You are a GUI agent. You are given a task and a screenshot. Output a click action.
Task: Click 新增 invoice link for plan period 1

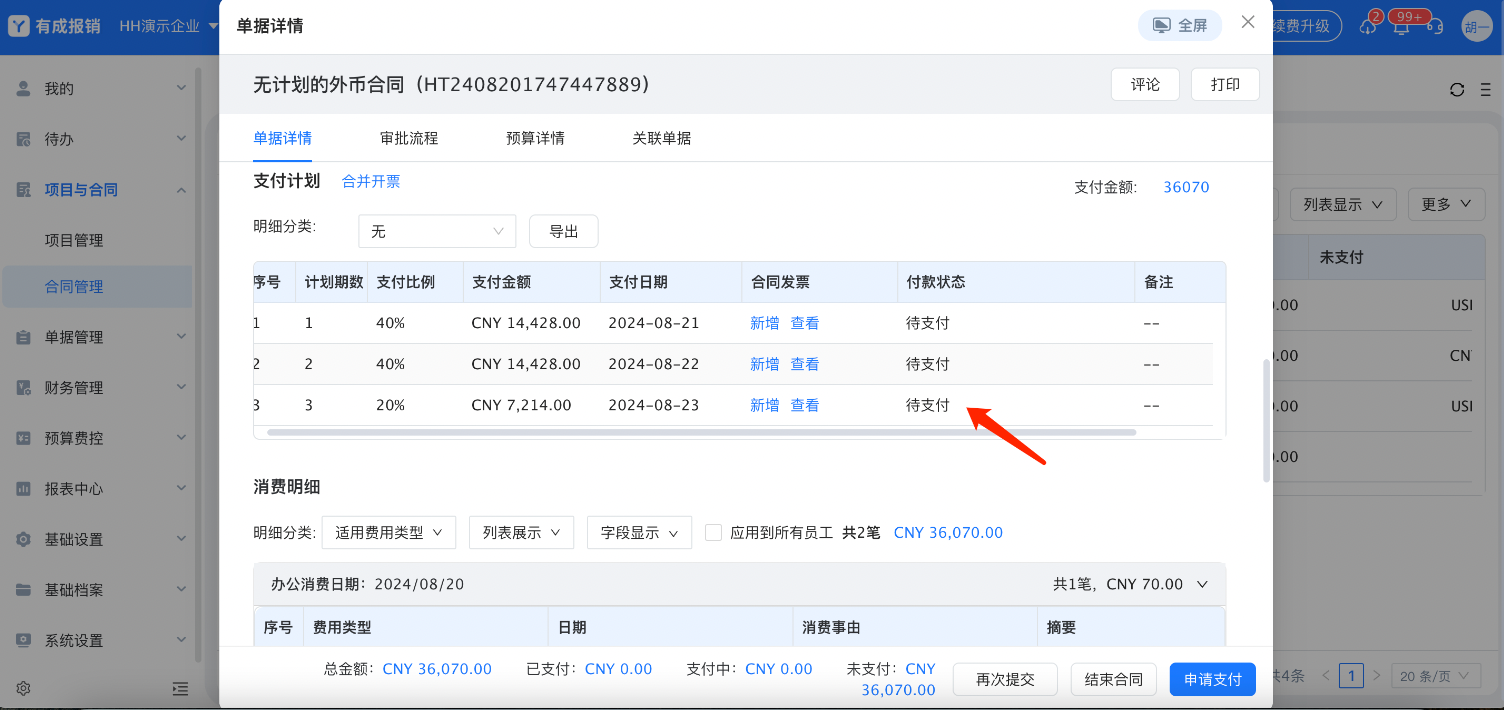(765, 323)
